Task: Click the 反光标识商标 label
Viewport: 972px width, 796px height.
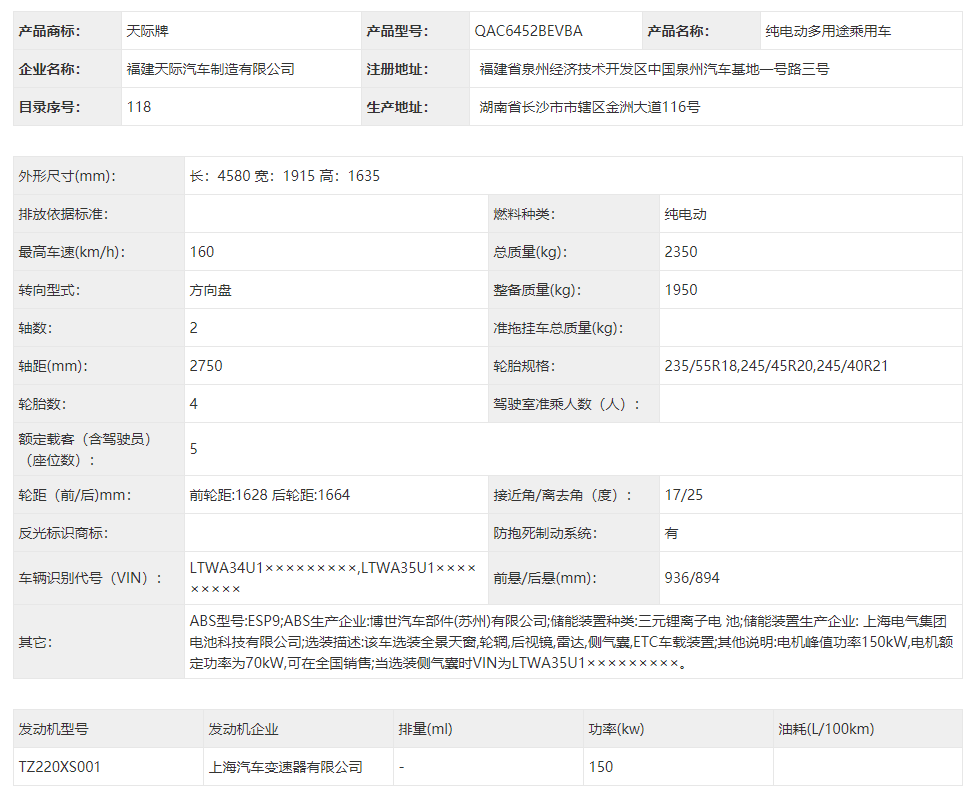Action: 63,533
